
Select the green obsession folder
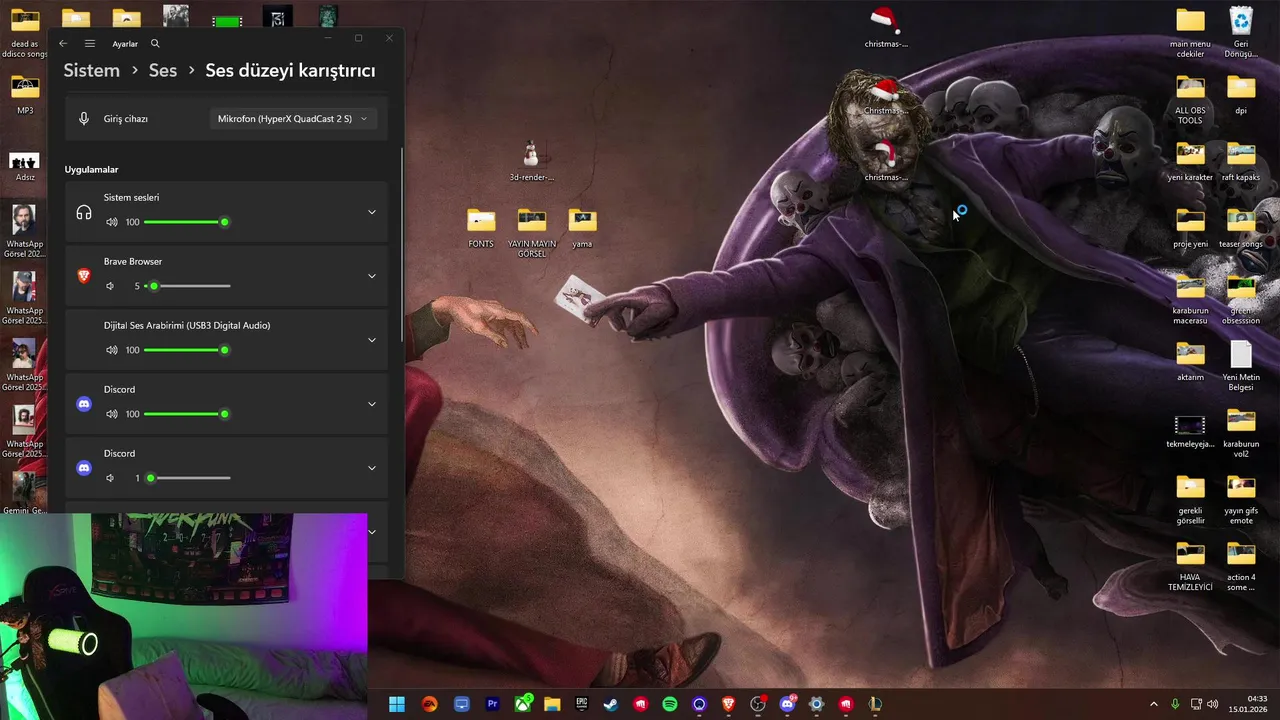1241,299
